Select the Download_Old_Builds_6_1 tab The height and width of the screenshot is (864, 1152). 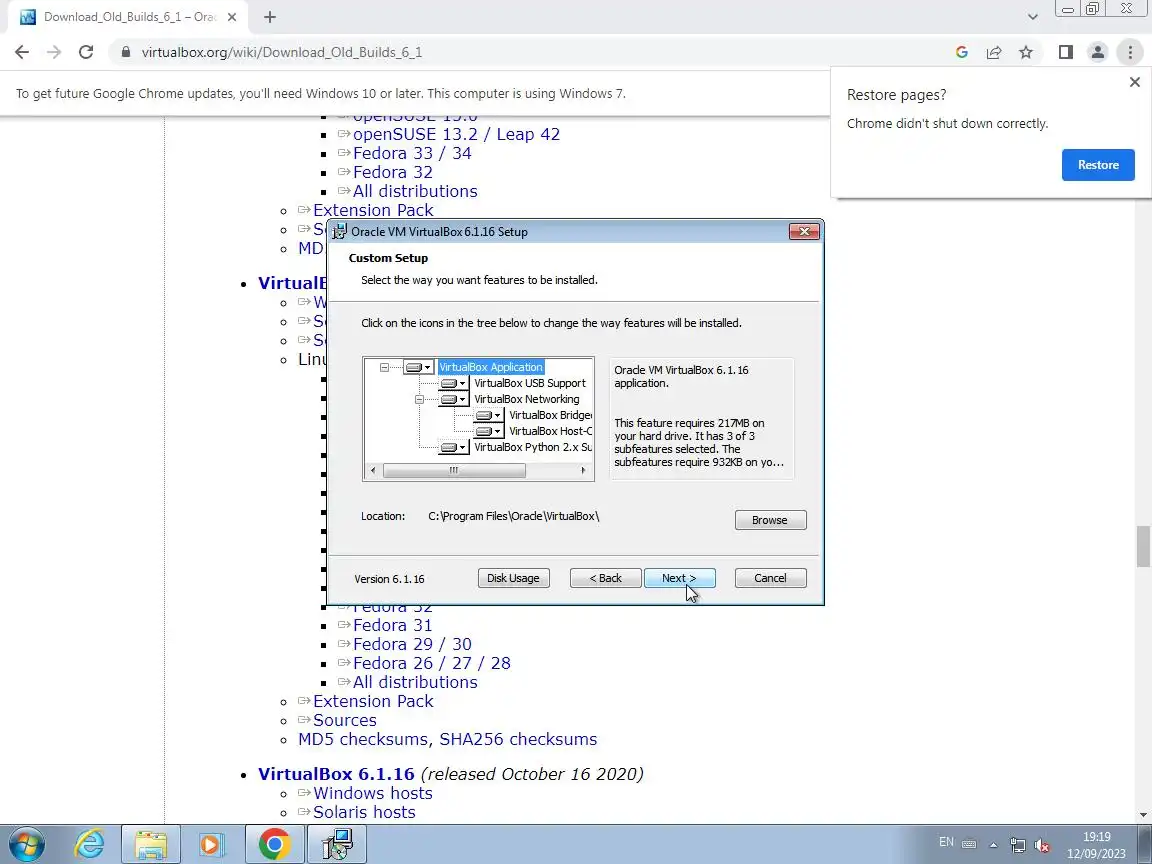[x=130, y=17]
